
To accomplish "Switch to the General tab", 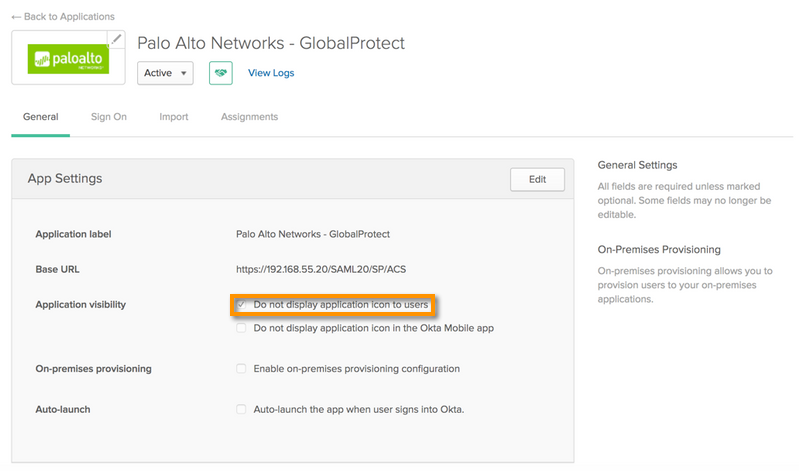I will pyautogui.click(x=41, y=117).
